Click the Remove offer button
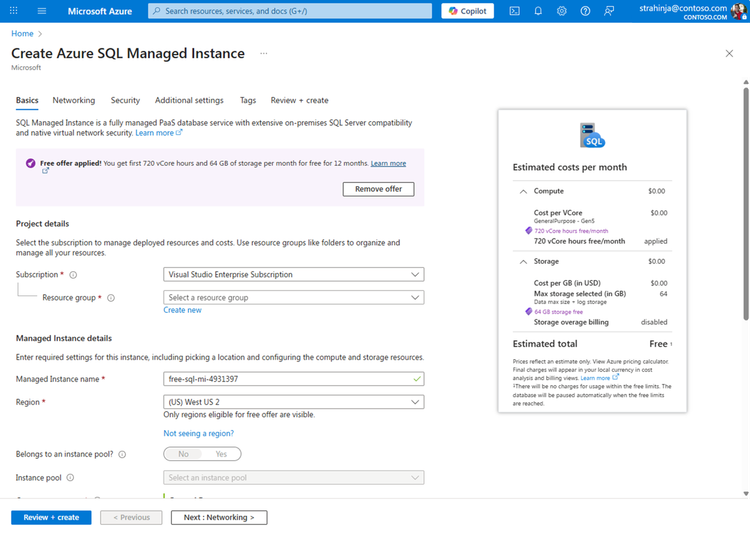Viewport: 750px width, 535px height. click(x=378, y=189)
